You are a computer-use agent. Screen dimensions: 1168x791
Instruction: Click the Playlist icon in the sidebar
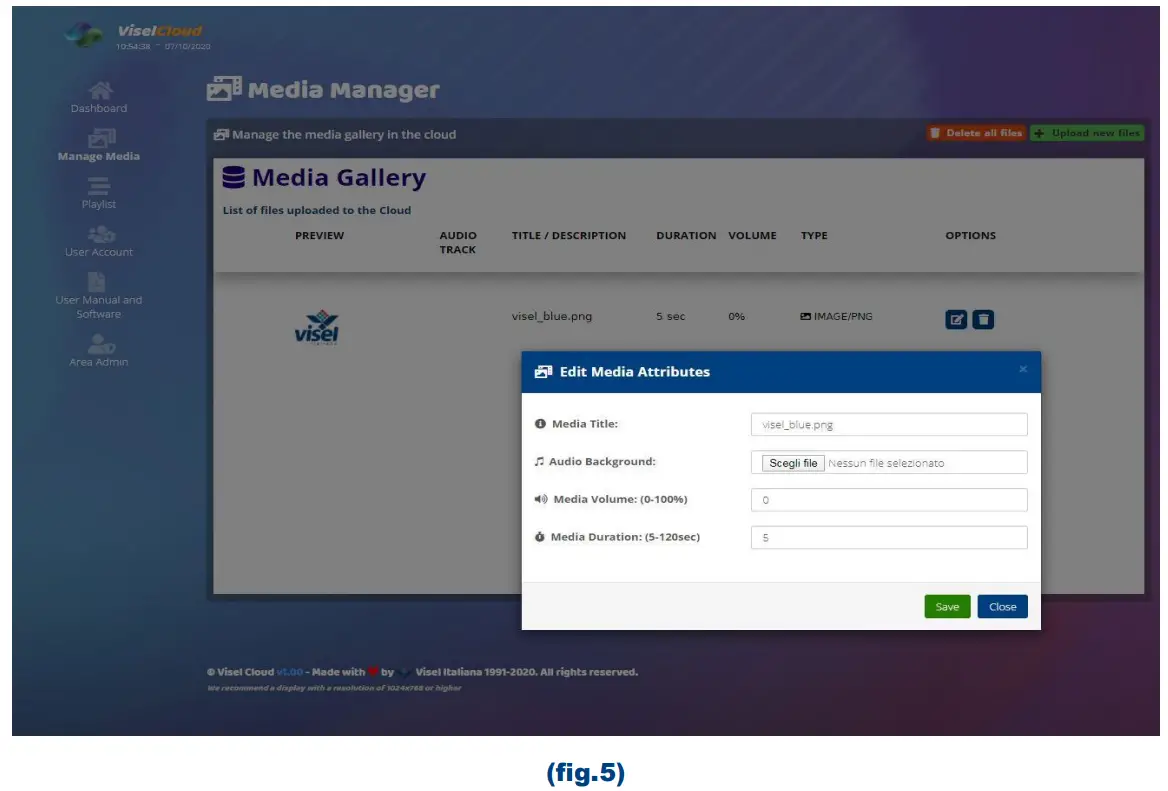(x=99, y=187)
